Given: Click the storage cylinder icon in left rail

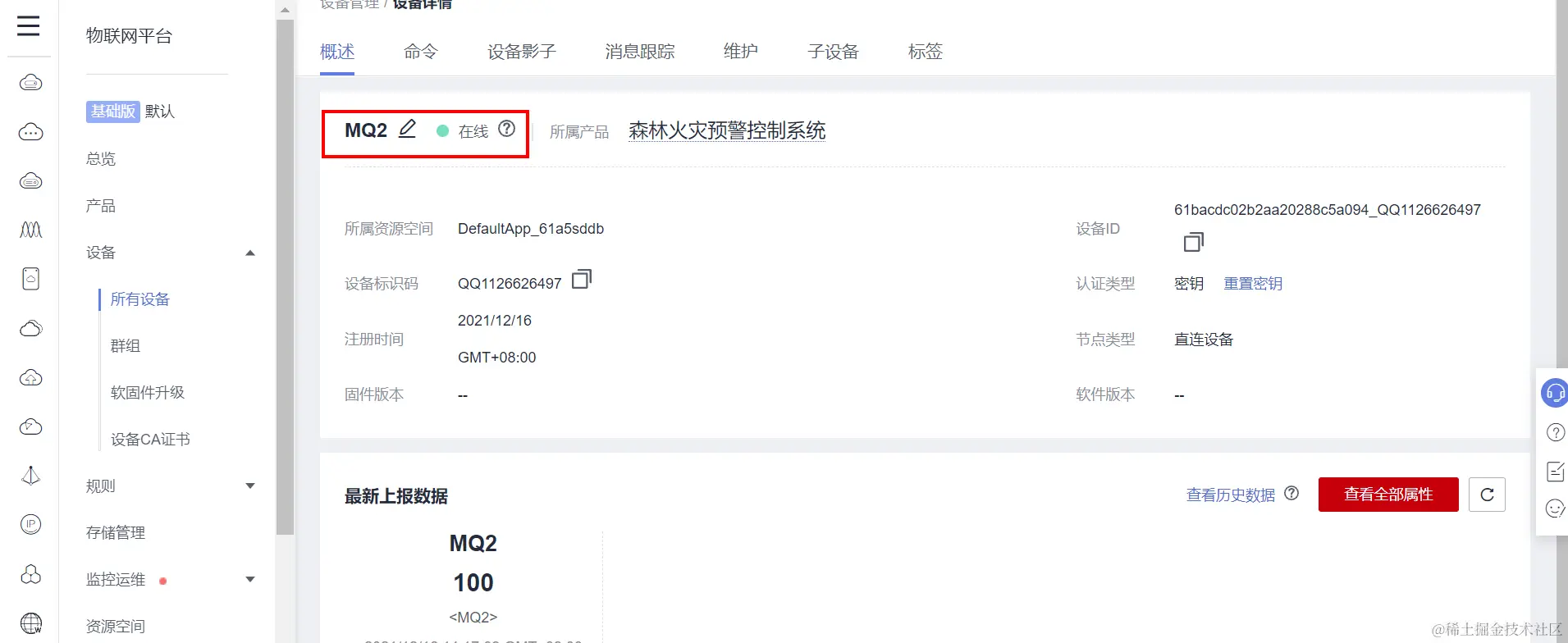Looking at the screenshot, I should click(x=30, y=279).
